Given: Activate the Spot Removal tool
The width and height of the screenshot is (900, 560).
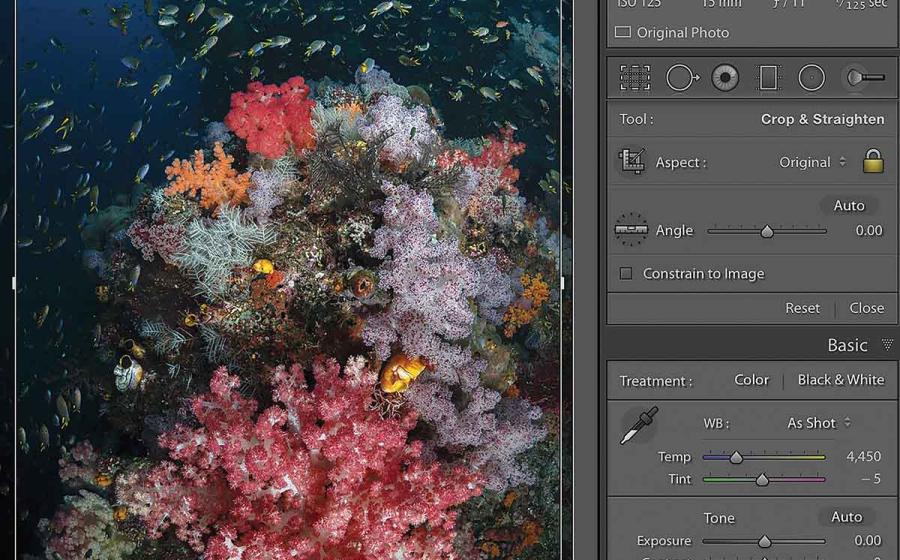Looking at the screenshot, I should (x=681, y=77).
